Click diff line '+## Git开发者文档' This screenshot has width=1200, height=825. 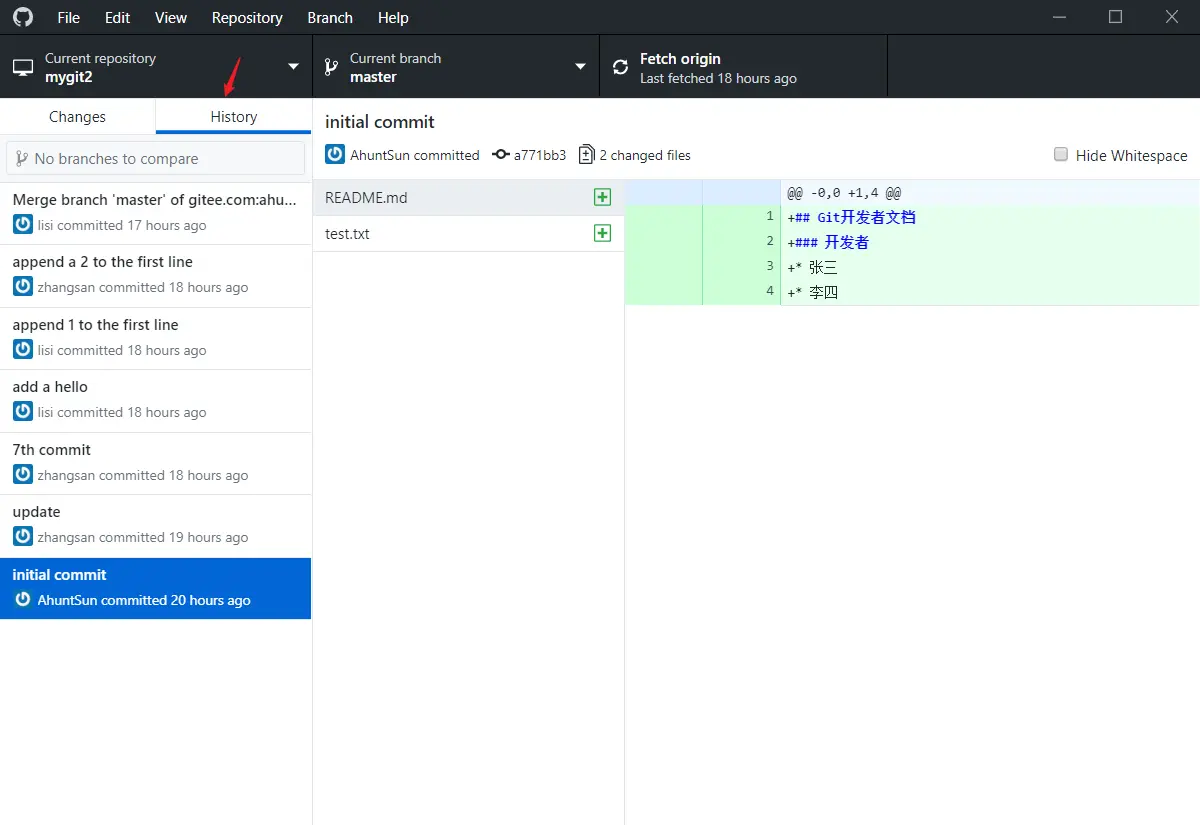pos(851,217)
